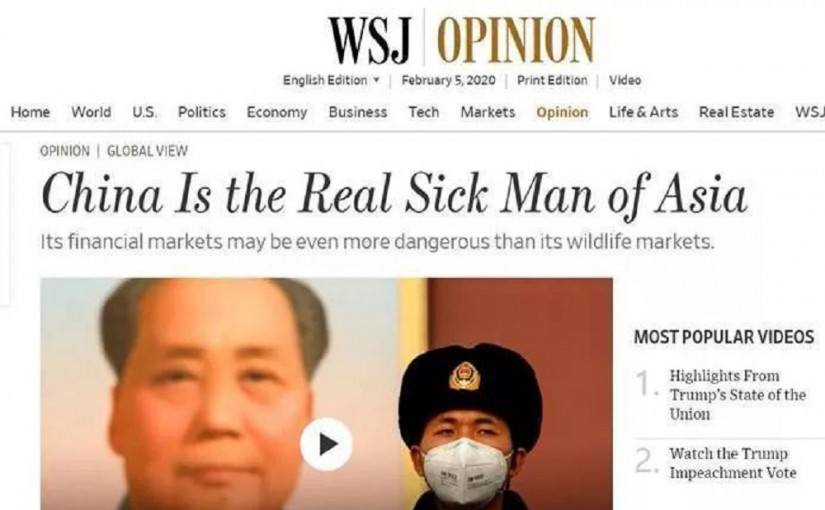
Task: Go to the Home section
Action: pos(31,112)
